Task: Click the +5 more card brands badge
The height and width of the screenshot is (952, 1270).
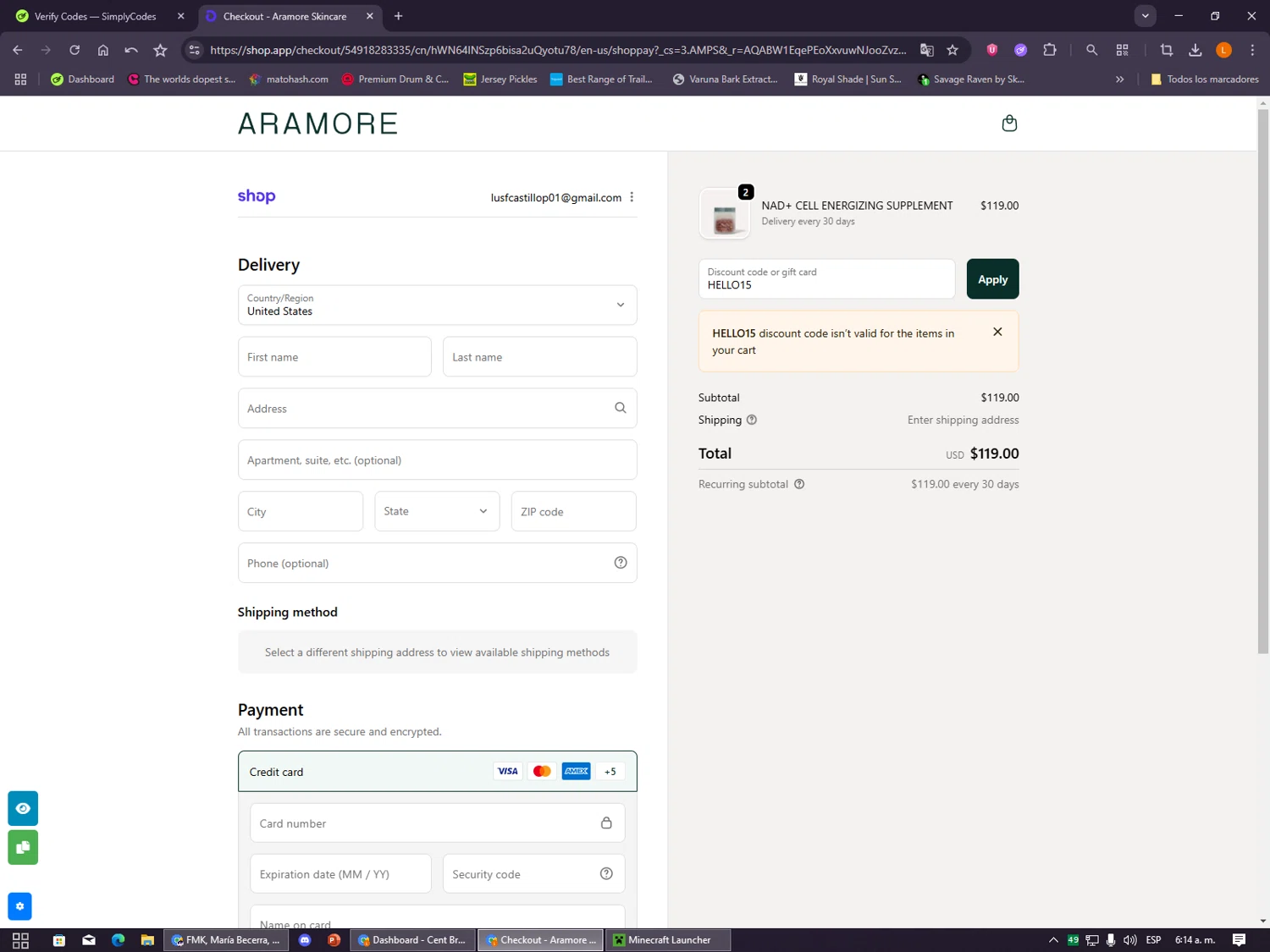Action: click(610, 771)
